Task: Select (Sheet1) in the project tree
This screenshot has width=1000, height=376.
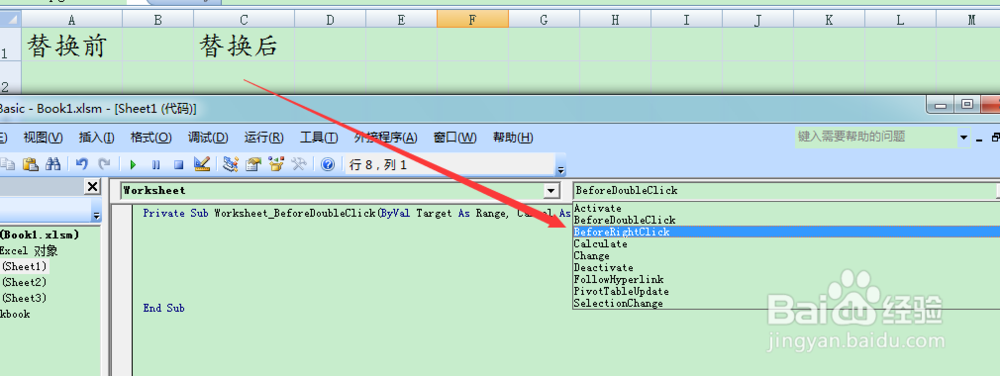Action: point(24,266)
